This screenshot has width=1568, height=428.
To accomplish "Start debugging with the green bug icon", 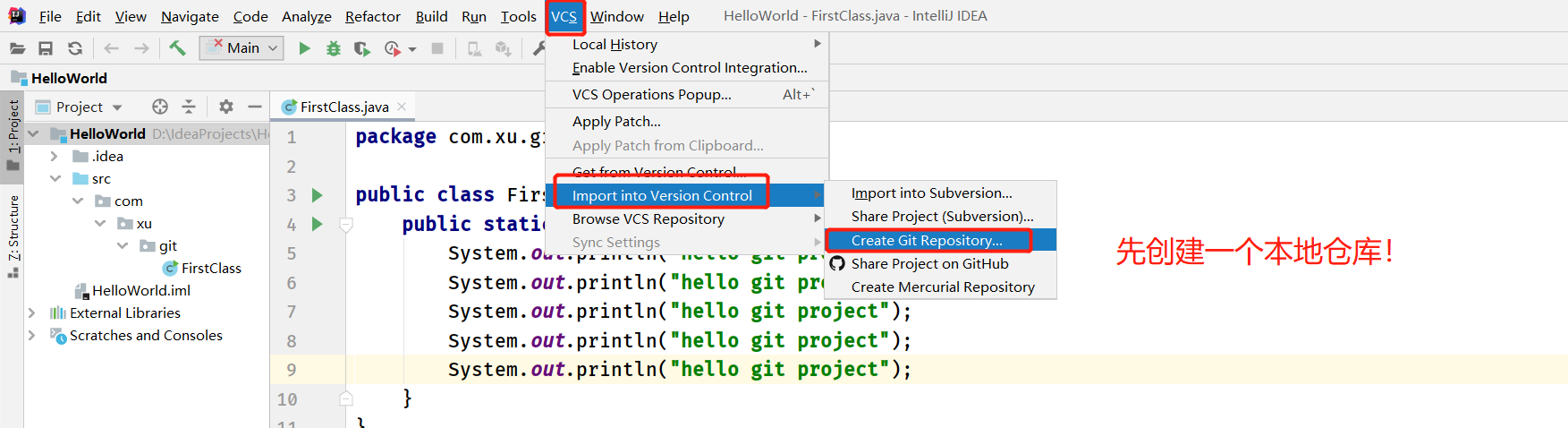I will [333, 48].
